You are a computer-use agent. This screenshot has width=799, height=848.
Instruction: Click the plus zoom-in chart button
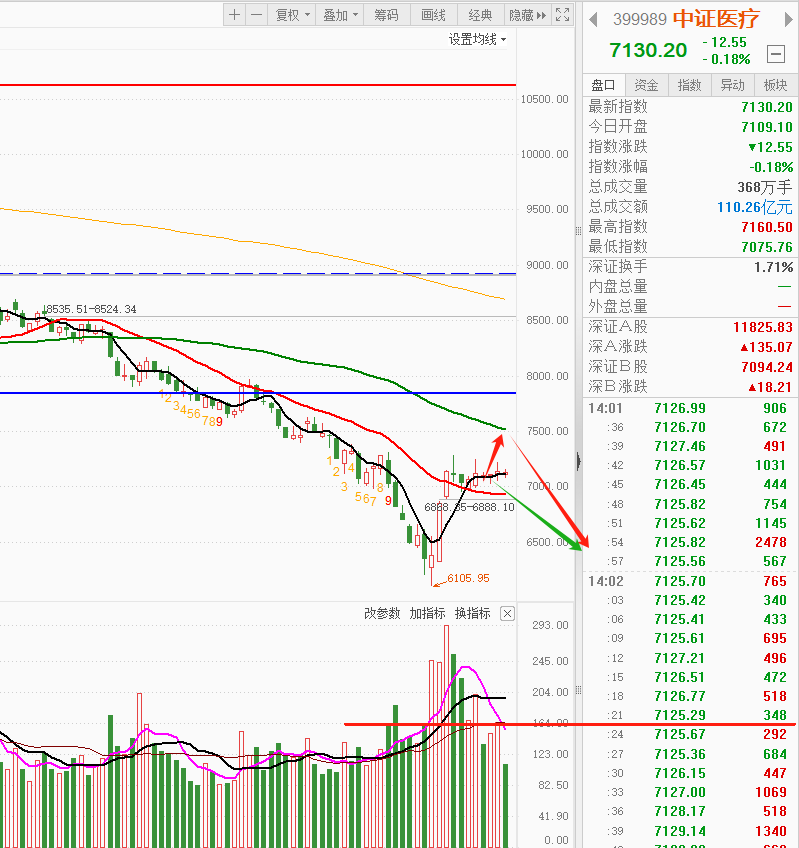[234, 15]
